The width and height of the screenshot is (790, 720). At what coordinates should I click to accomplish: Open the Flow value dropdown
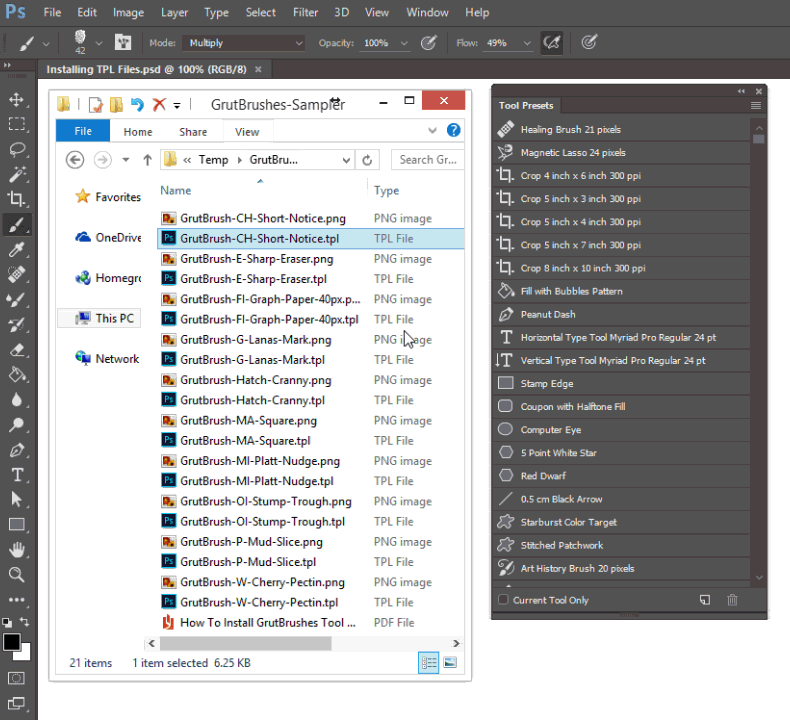click(x=525, y=43)
